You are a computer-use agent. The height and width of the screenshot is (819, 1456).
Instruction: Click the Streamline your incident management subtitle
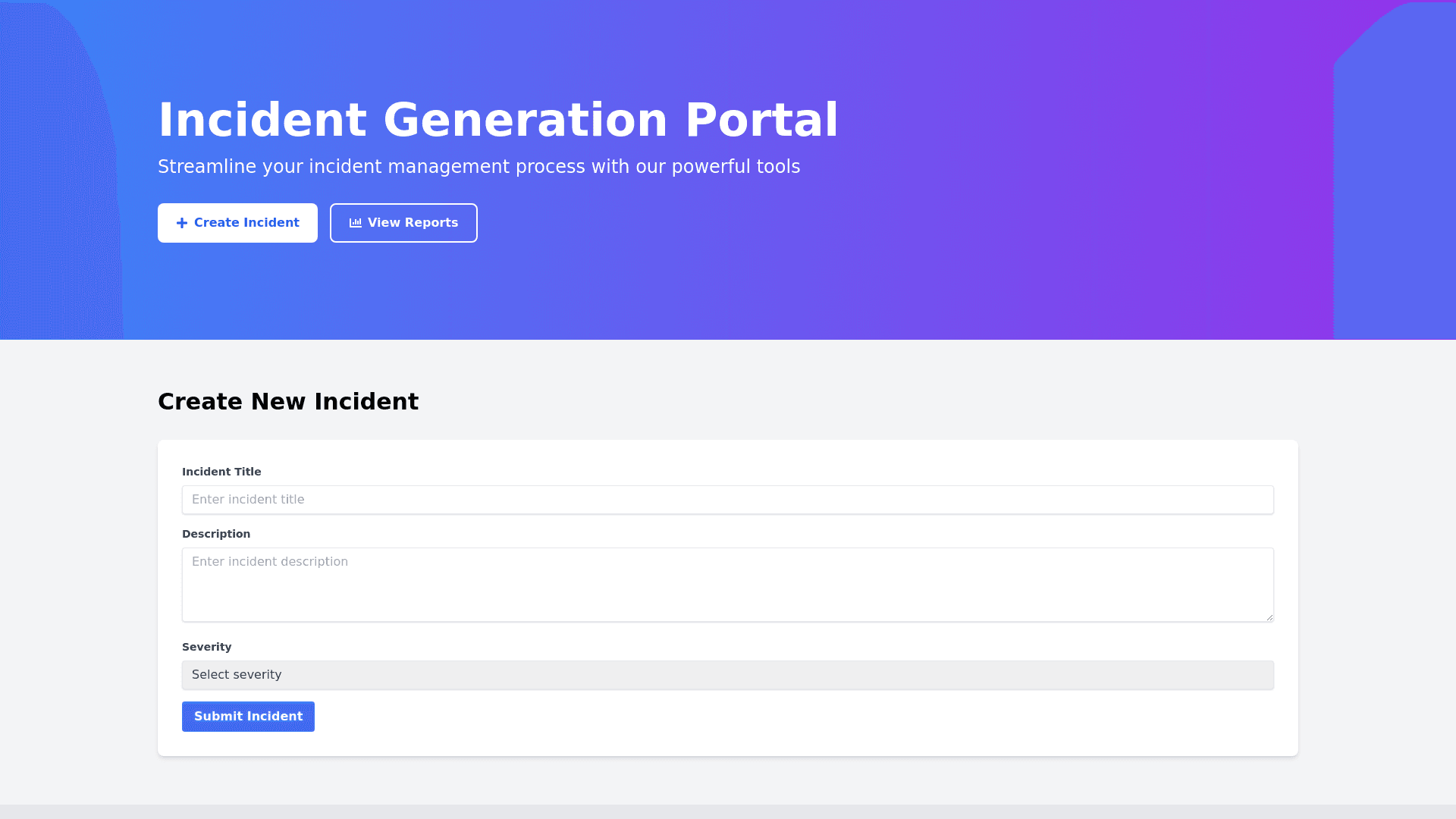479,167
